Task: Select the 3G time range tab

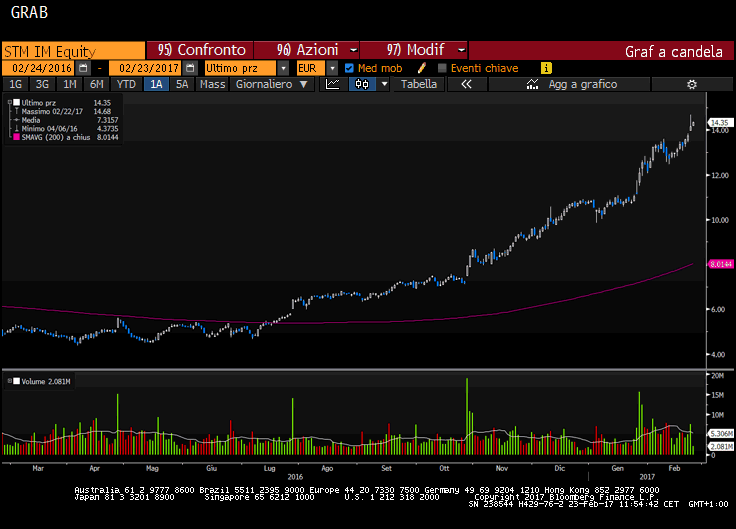Action: pyautogui.click(x=42, y=84)
